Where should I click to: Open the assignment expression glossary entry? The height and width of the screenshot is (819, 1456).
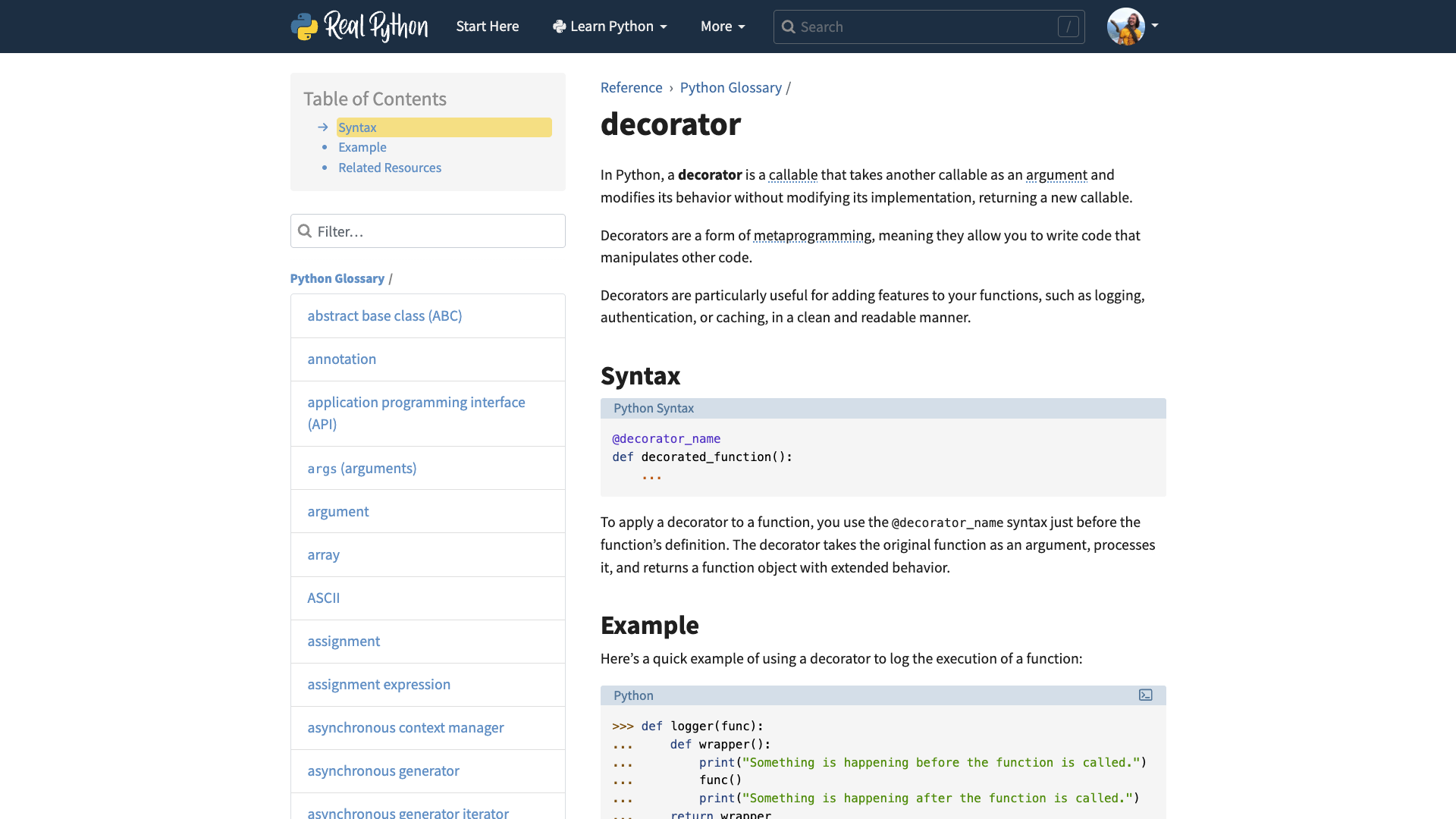coord(378,684)
